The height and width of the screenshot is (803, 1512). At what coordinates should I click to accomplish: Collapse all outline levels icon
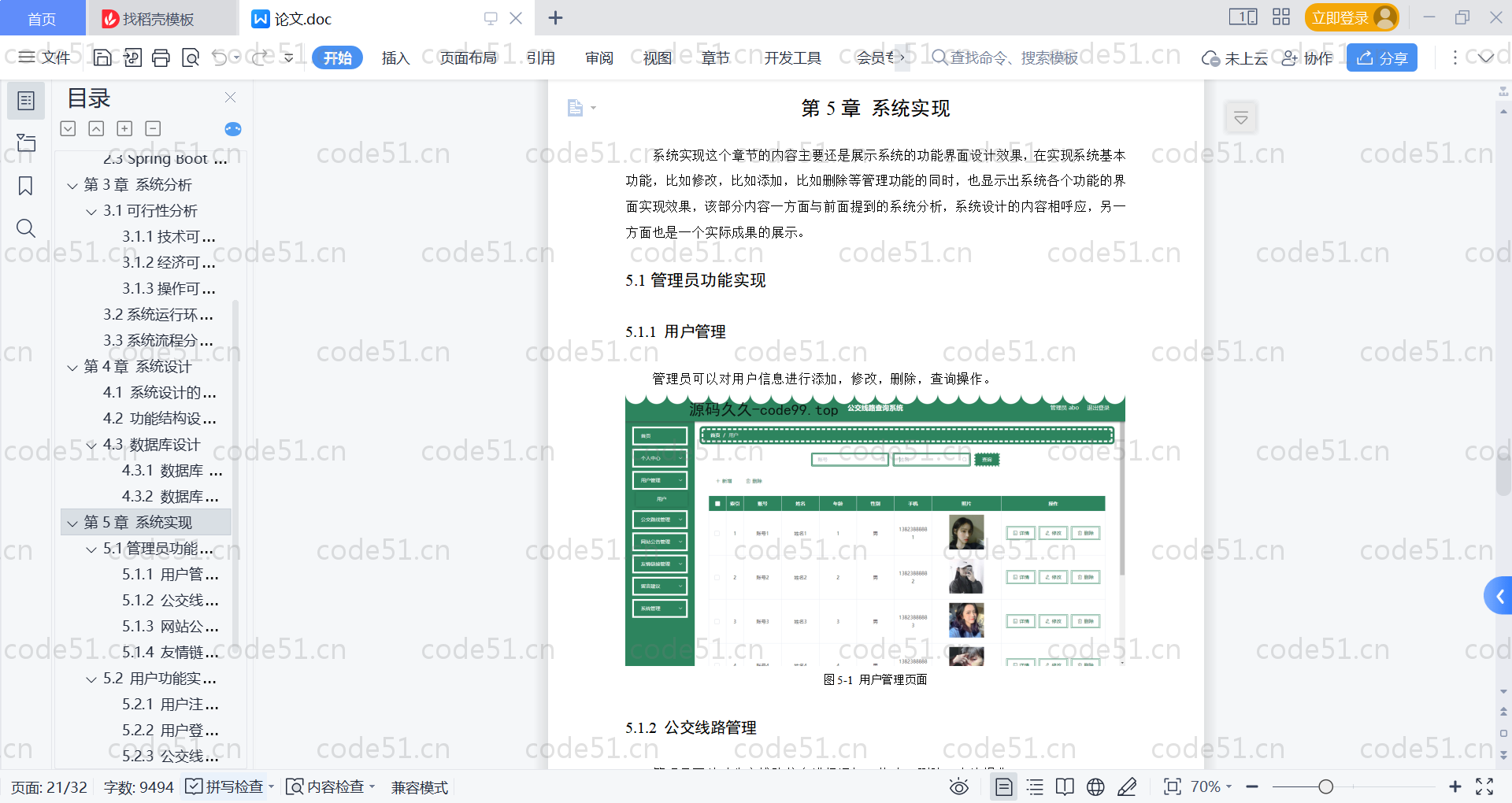(96, 128)
